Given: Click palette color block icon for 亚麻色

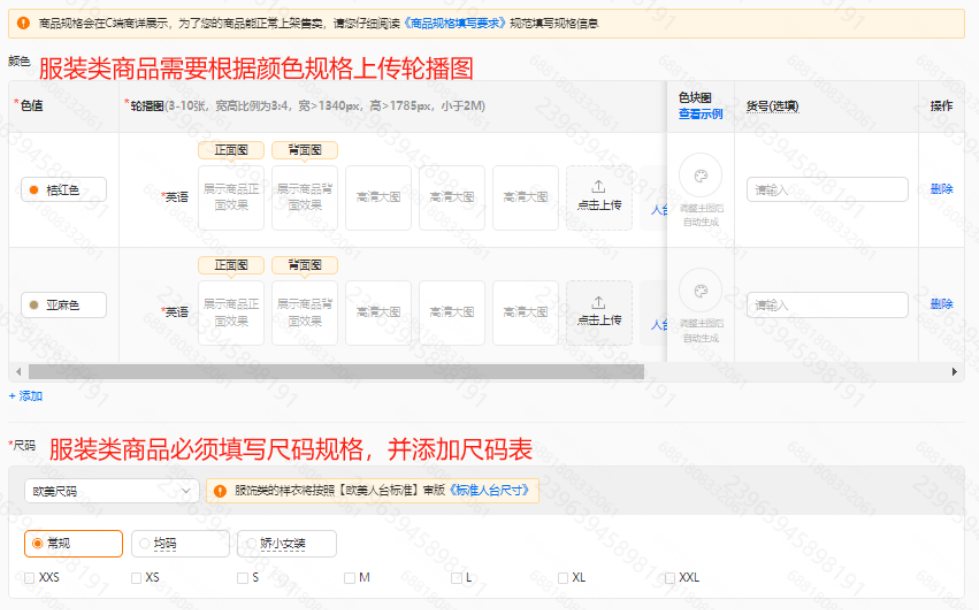Looking at the screenshot, I should (x=701, y=291).
